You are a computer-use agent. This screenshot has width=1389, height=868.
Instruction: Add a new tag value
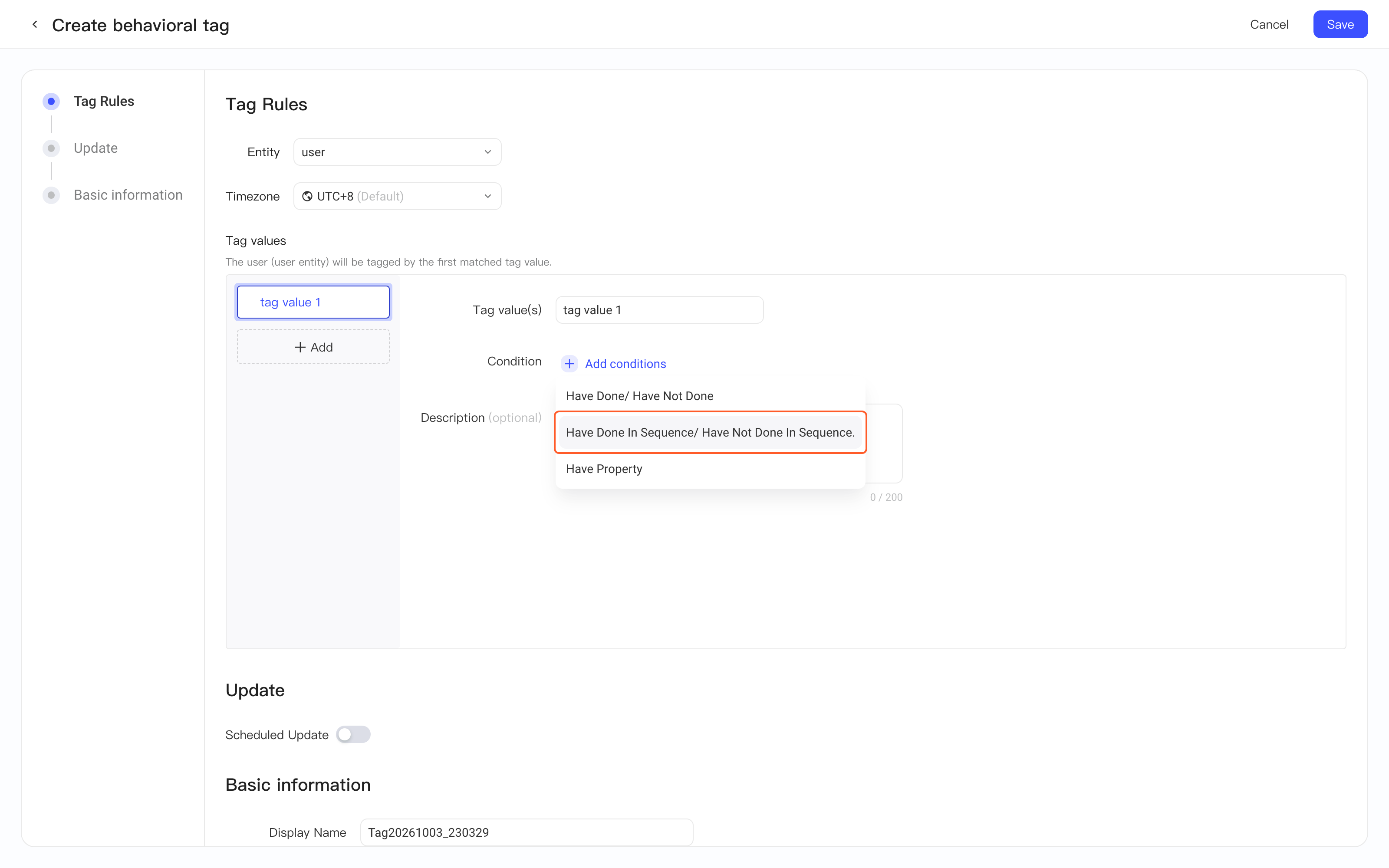click(313, 347)
